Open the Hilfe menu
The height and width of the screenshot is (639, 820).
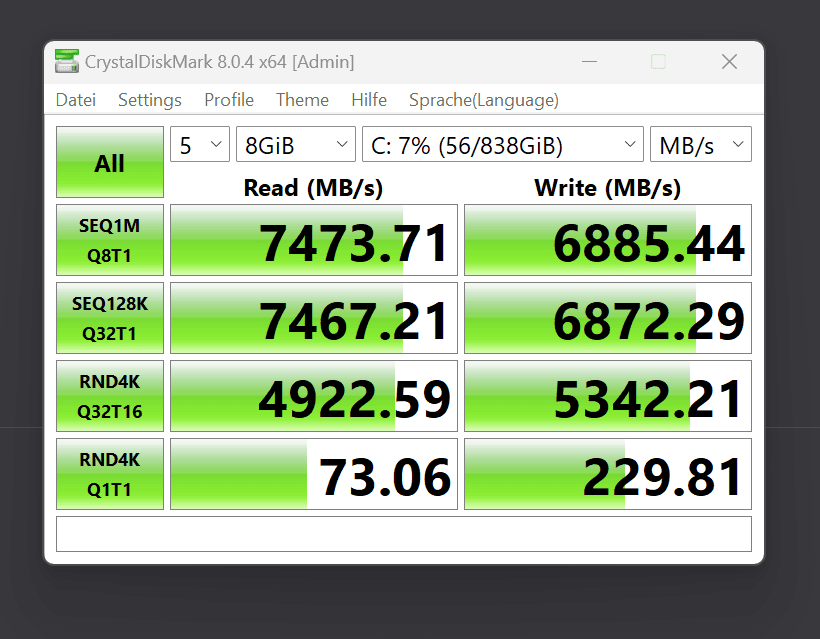[x=369, y=100]
